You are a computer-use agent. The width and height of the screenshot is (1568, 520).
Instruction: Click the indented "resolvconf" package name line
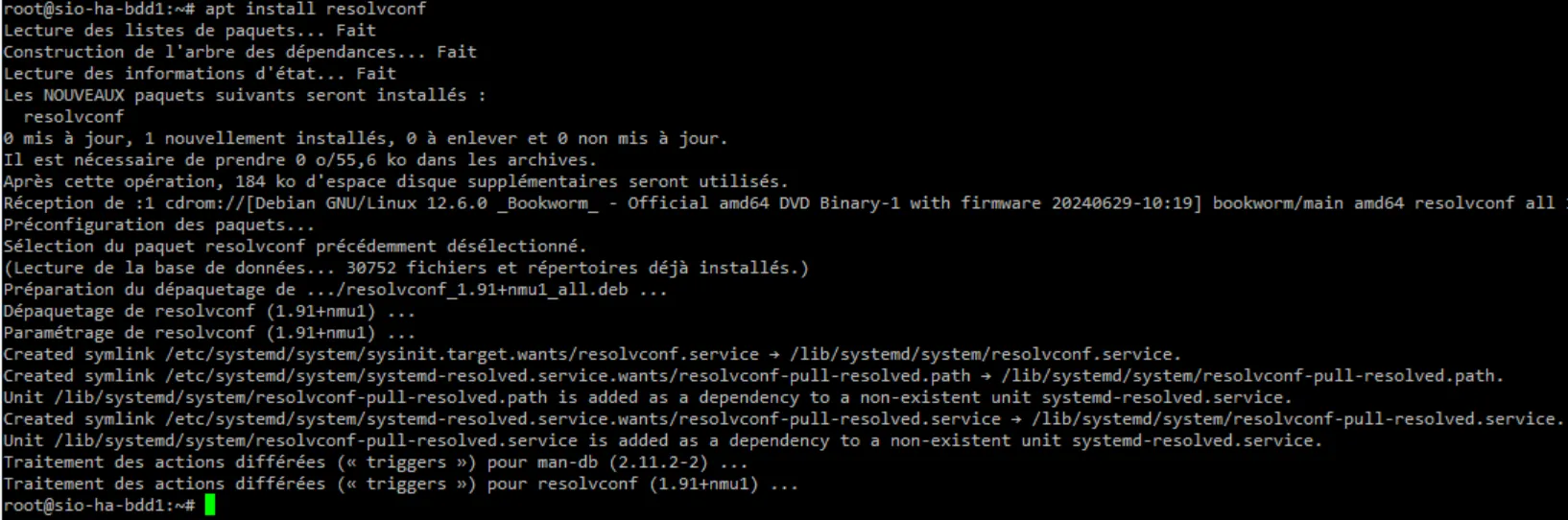pos(74,117)
